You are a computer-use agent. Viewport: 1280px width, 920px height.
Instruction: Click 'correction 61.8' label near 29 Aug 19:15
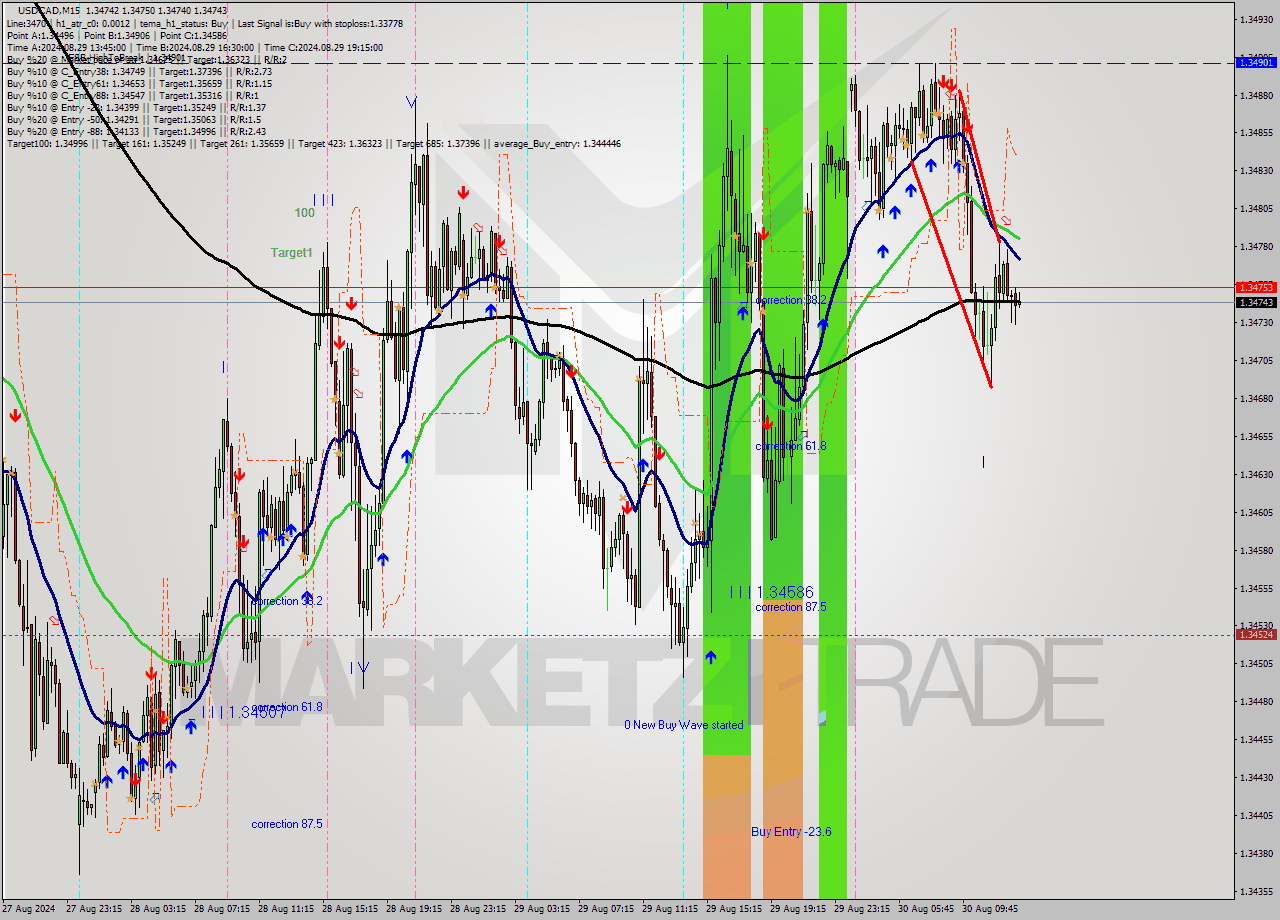(791, 446)
